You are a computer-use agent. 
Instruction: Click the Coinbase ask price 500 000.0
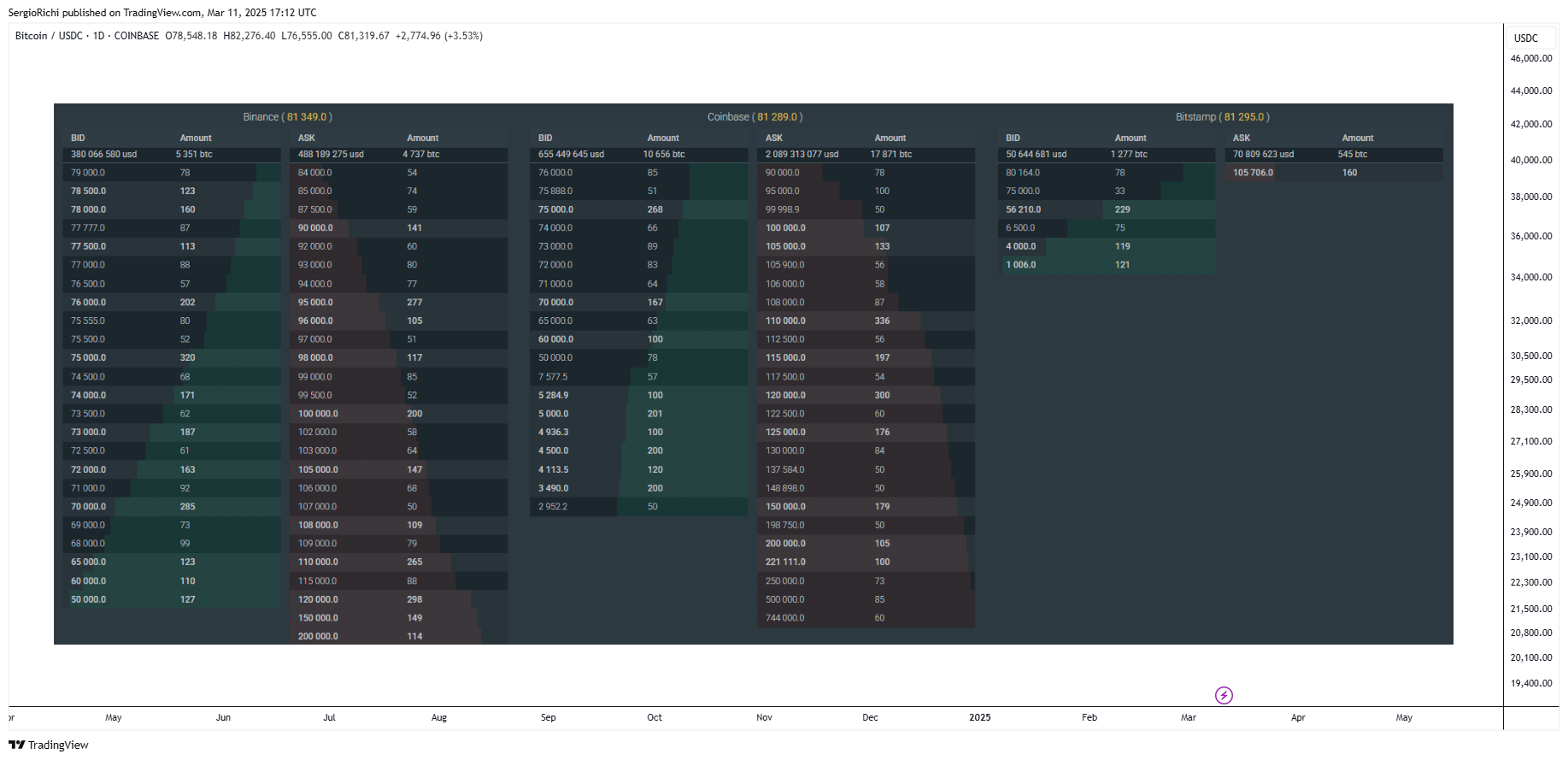pos(784,600)
